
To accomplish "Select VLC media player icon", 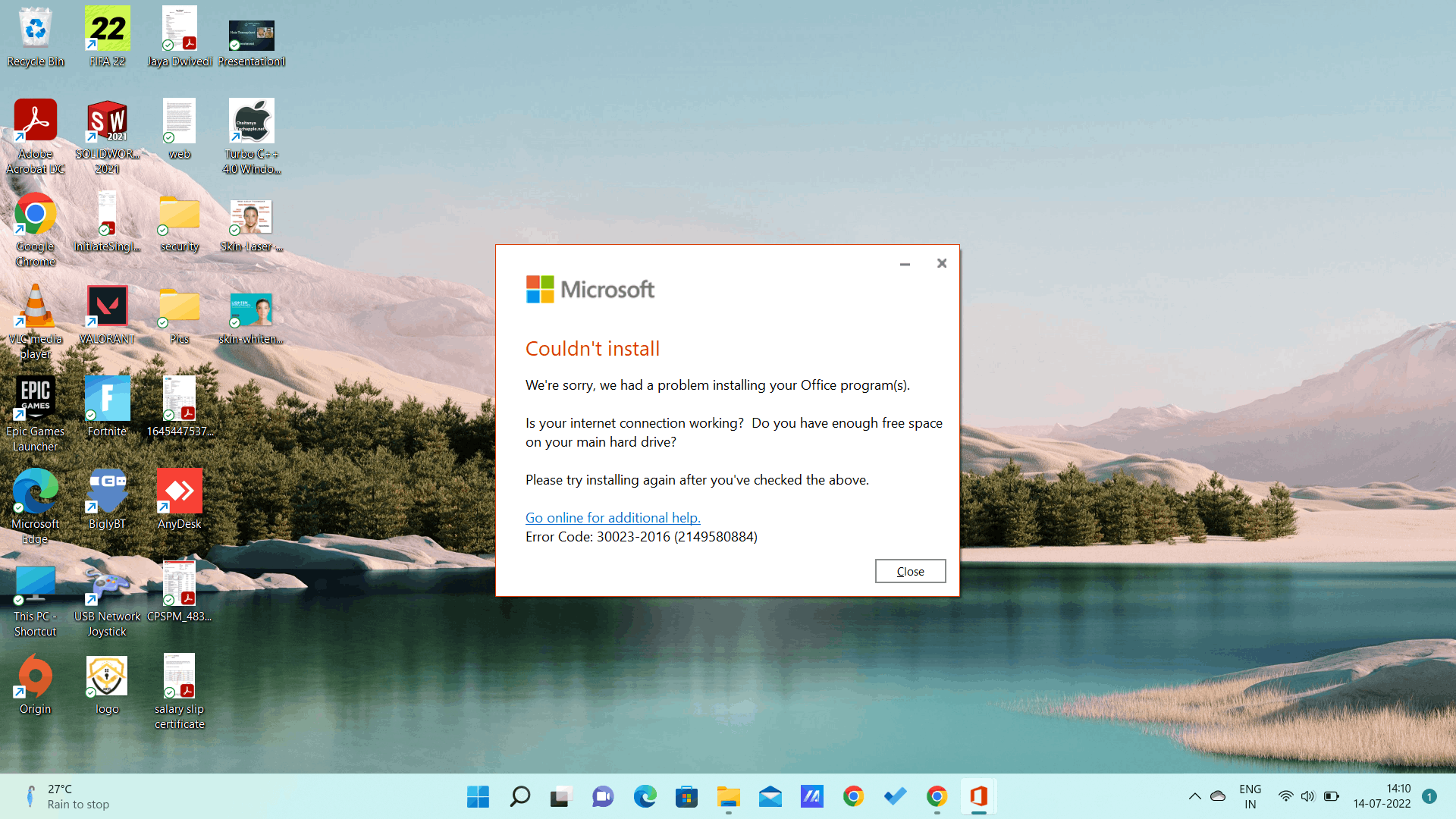I will 35,307.
